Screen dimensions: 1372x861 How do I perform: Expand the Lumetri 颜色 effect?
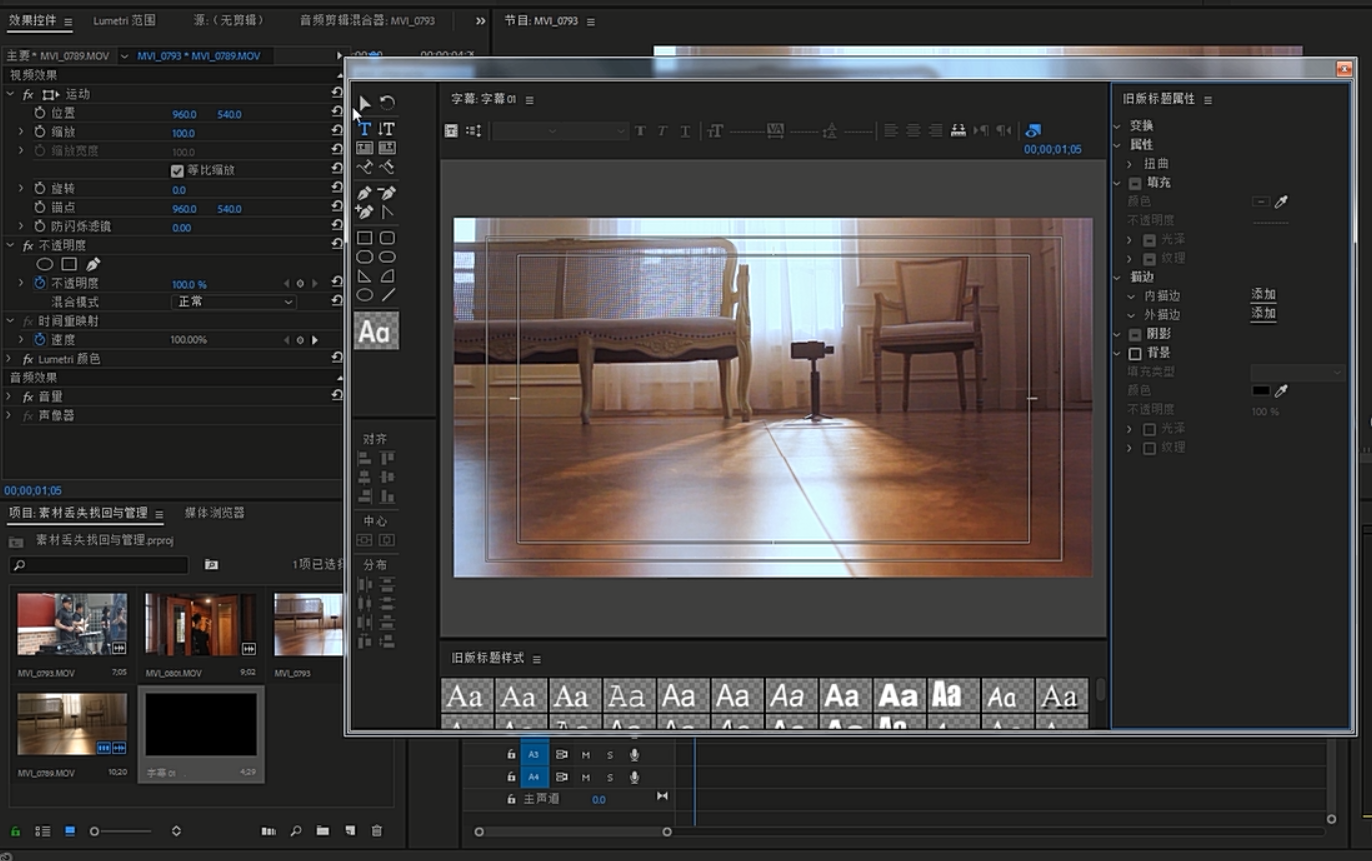9,358
